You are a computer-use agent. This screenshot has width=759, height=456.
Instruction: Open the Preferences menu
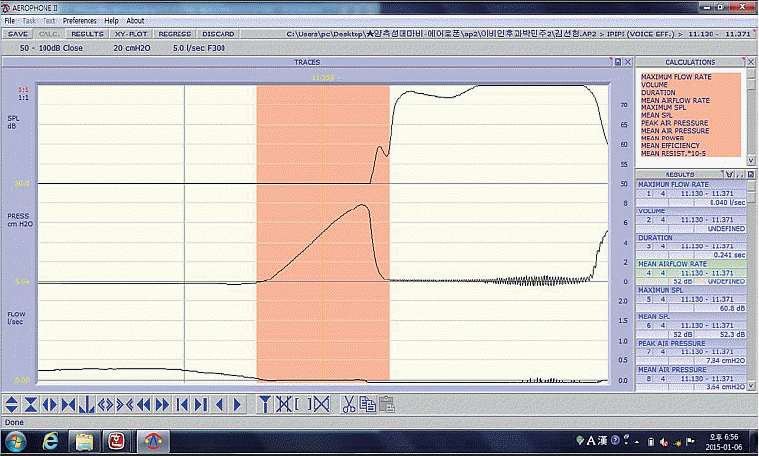(79, 20)
